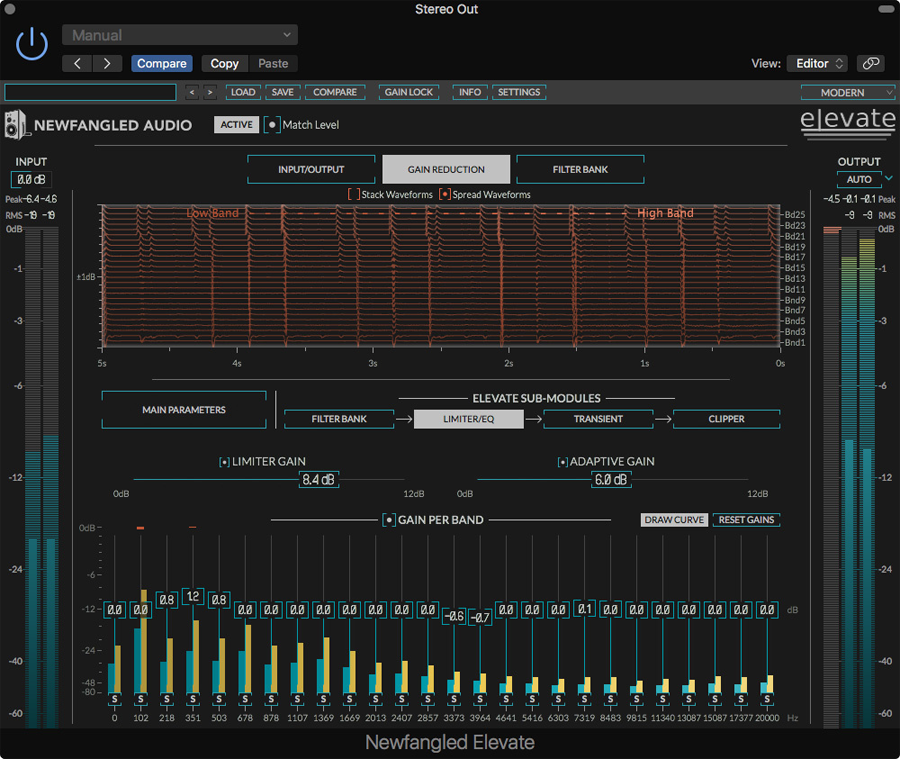This screenshot has width=900, height=759.
Task: Expand the output AUTO chevron
Action: click(x=889, y=179)
